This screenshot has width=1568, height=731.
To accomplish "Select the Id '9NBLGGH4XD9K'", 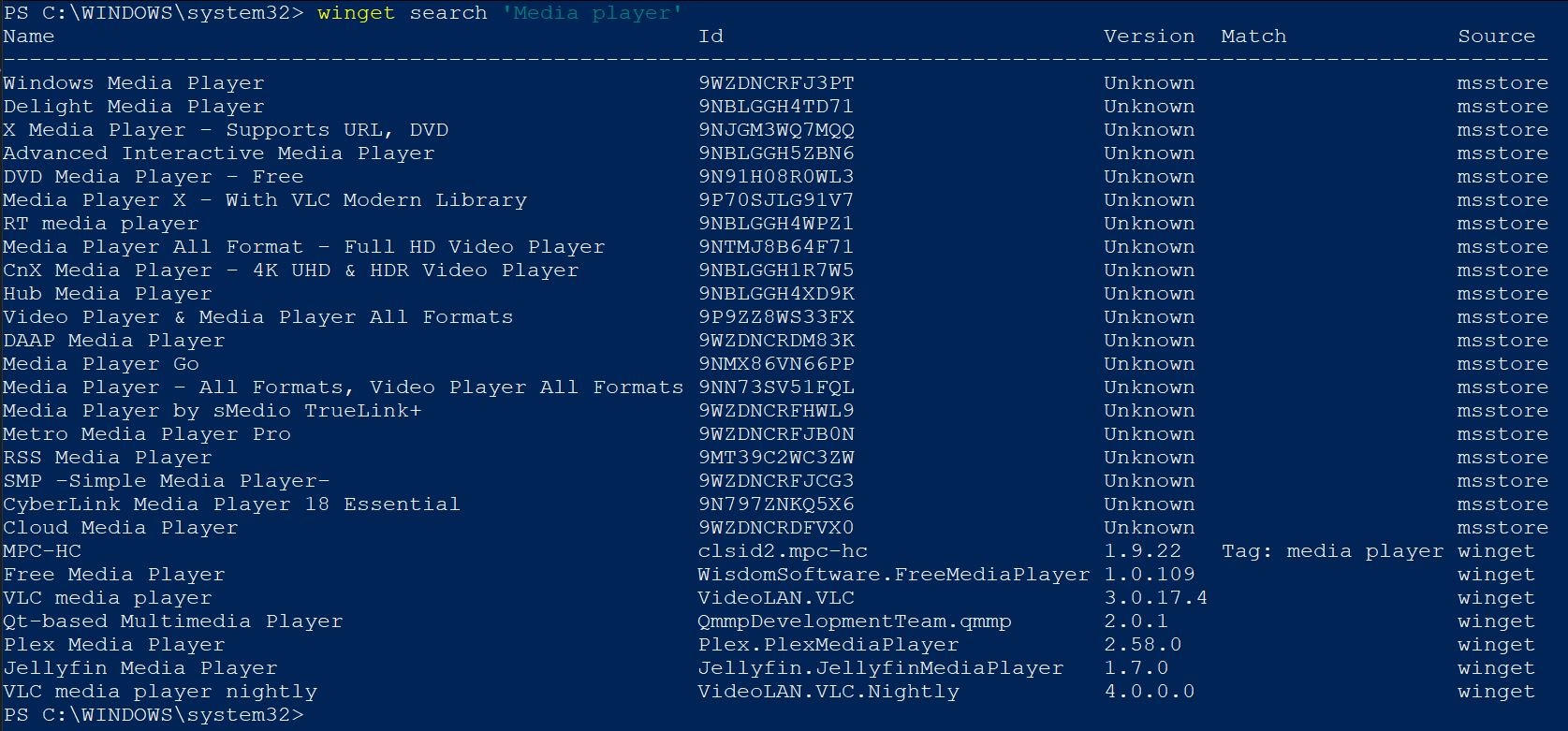I will coord(776,294).
